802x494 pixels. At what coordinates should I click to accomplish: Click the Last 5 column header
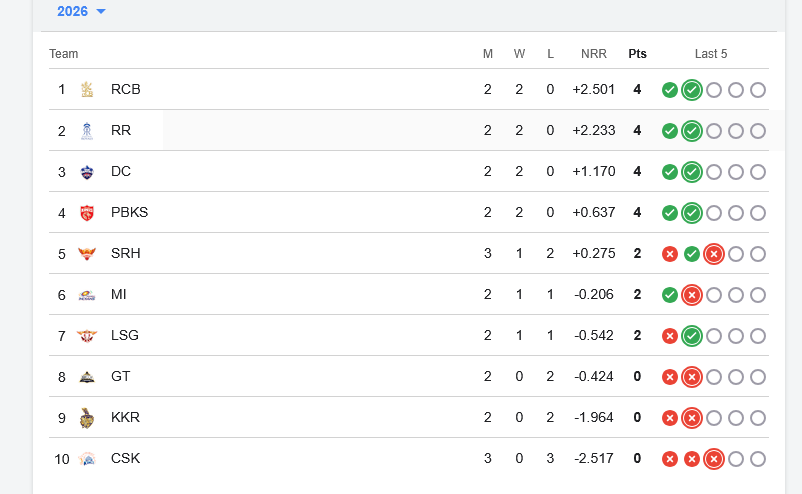point(711,54)
